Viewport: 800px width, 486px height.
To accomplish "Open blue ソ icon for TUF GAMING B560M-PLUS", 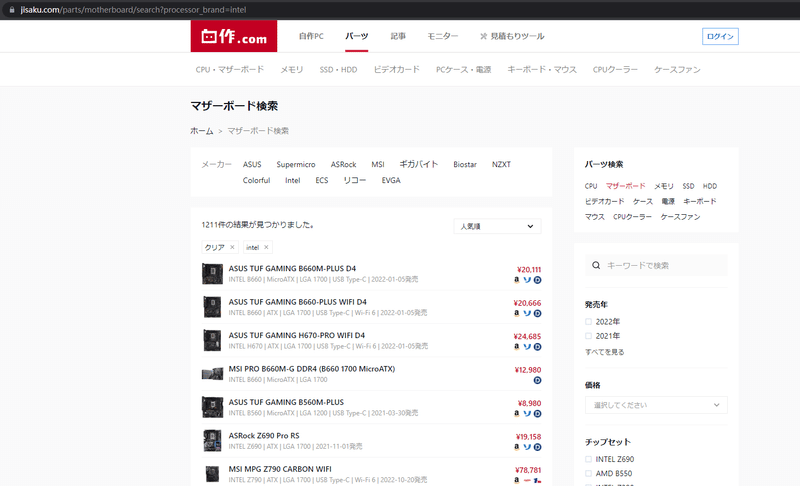I will point(527,414).
